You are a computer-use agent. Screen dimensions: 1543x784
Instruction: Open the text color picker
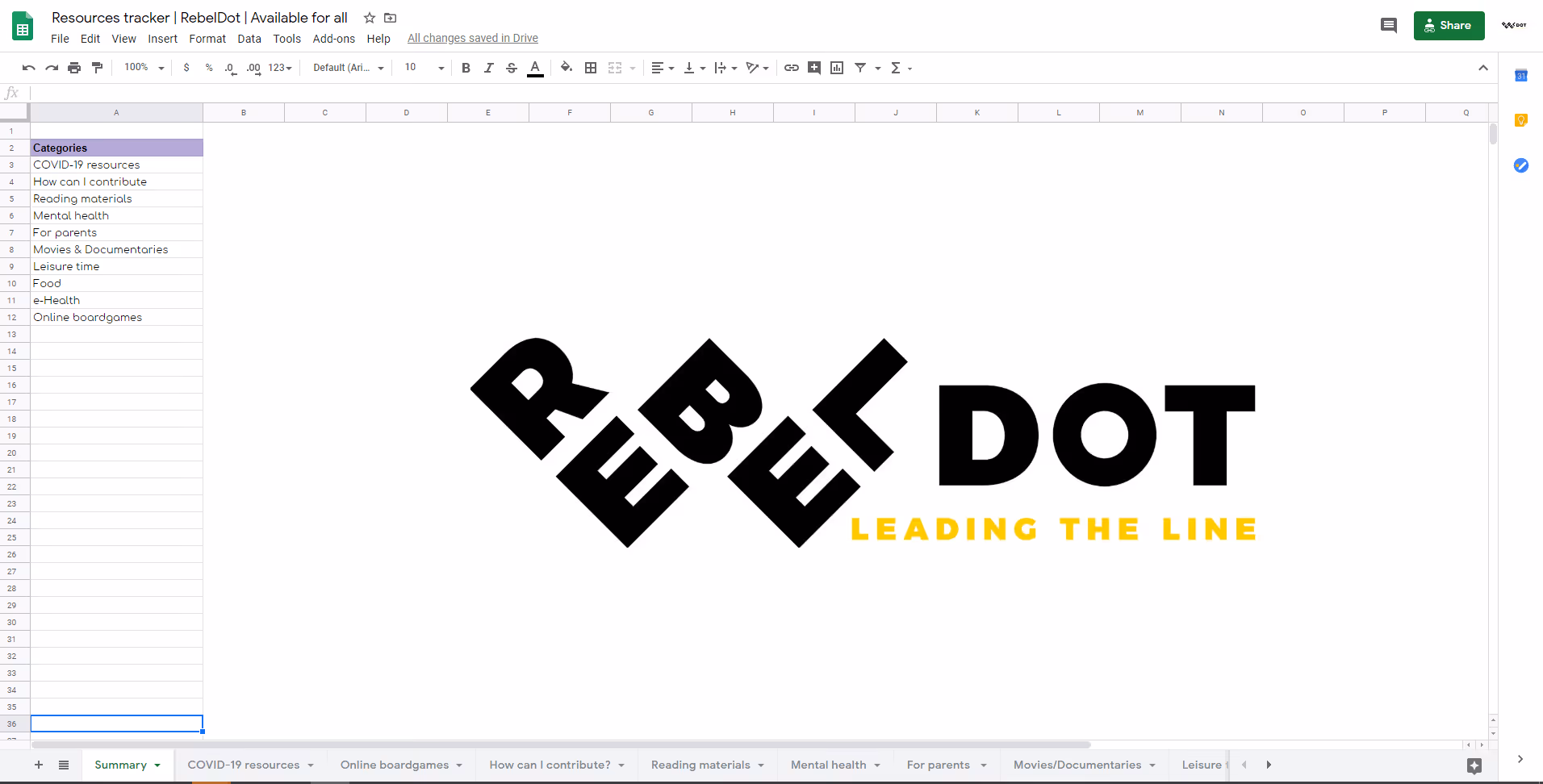(x=535, y=68)
